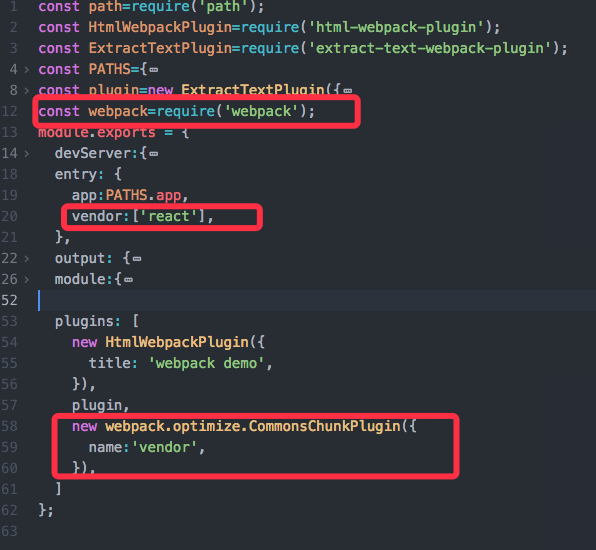
Task: Click the entry: { line
Action: click(x=88, y=174)
